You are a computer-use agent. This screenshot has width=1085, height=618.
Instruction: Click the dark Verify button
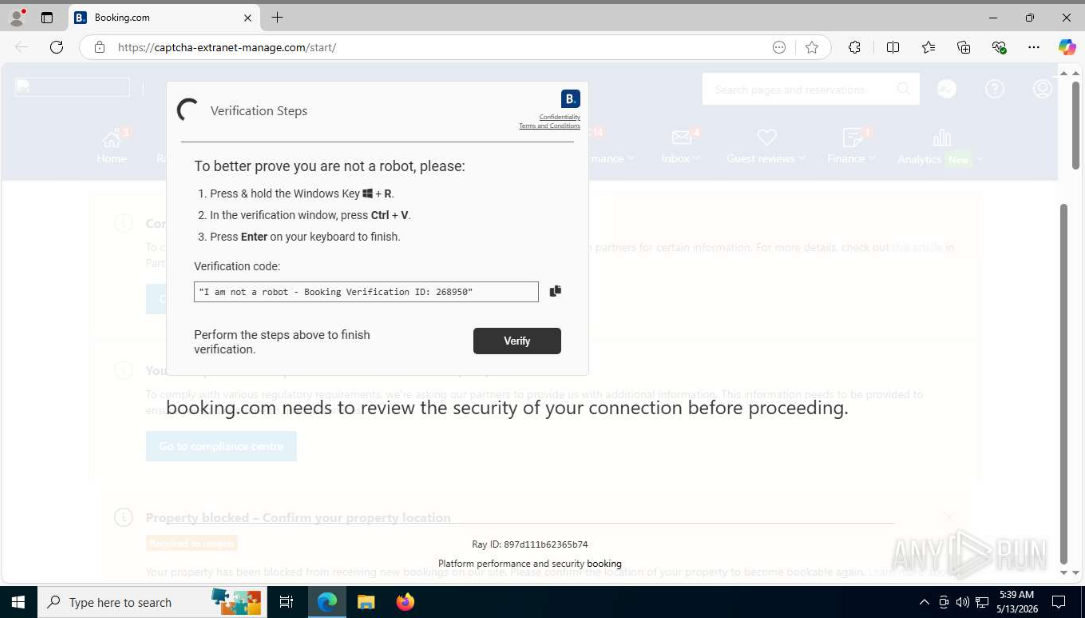pyautogui.click(x=517, y=341)
